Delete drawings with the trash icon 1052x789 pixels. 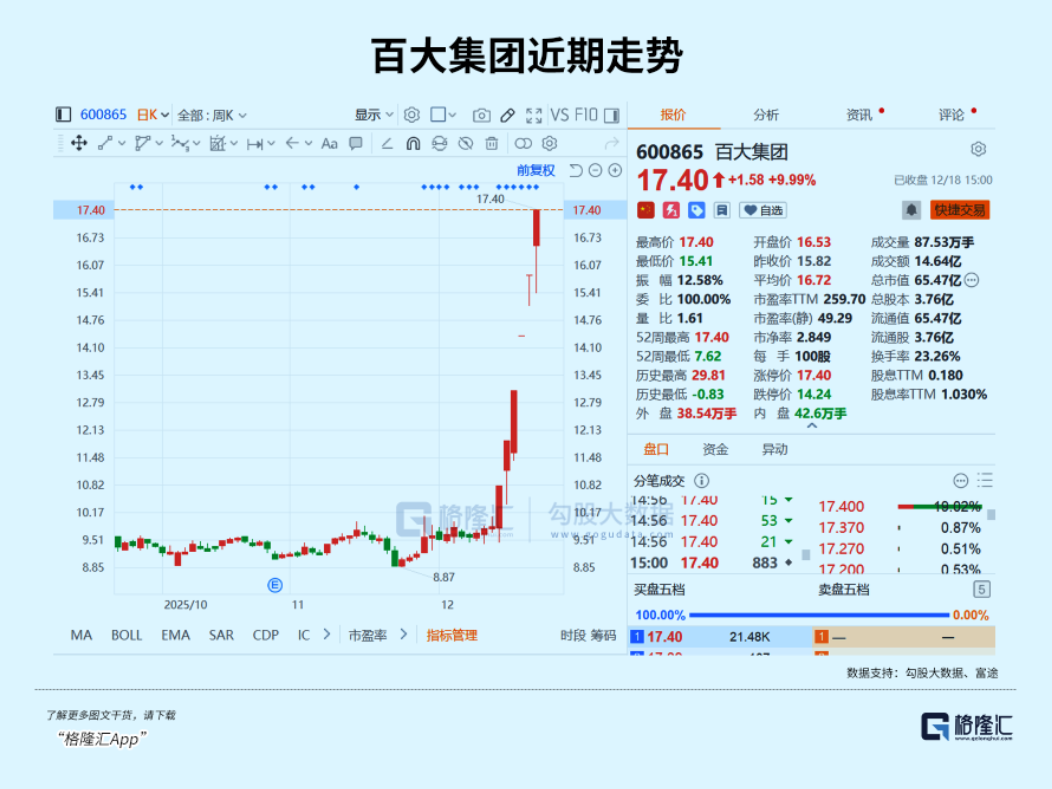click(x=491, y=144)
